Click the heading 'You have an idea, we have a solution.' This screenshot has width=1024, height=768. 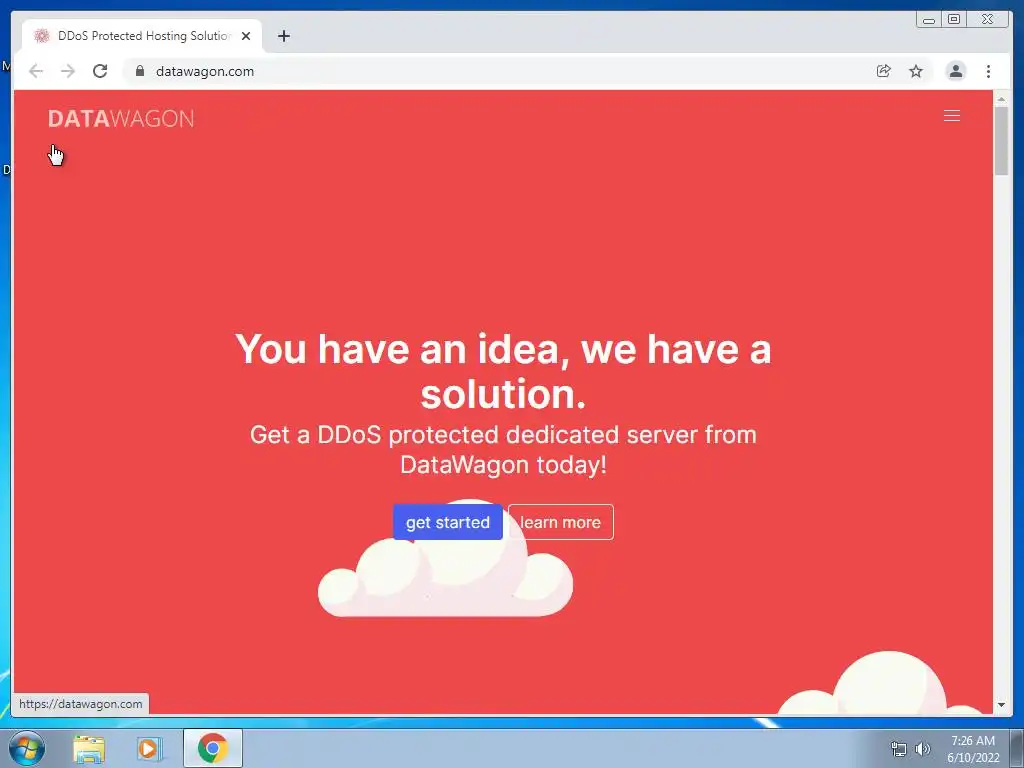[x=503, y=371]
